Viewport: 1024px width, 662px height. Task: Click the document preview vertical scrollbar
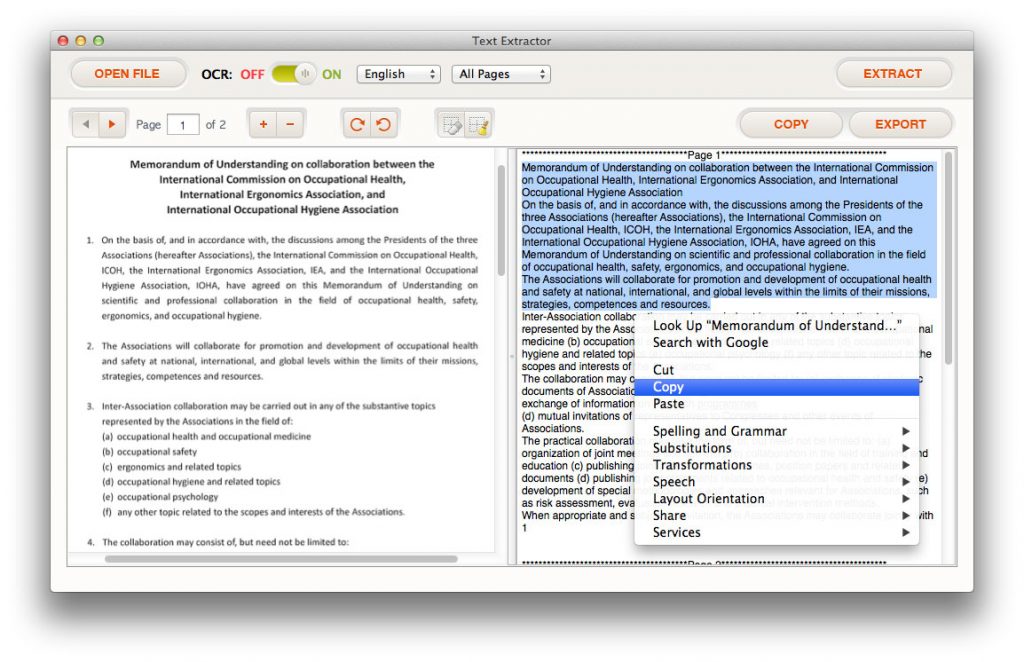501,220
